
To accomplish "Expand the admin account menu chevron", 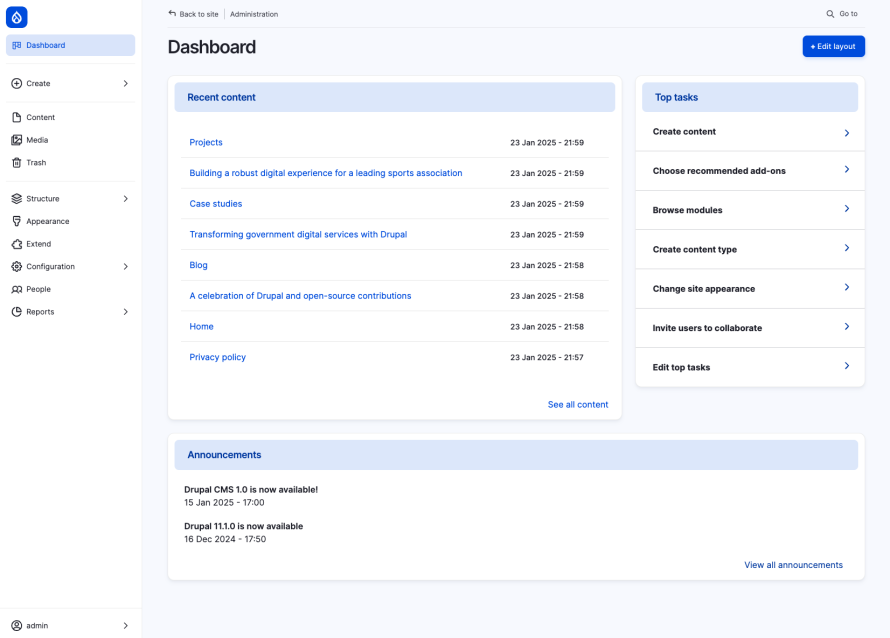I will coord(125,626).
